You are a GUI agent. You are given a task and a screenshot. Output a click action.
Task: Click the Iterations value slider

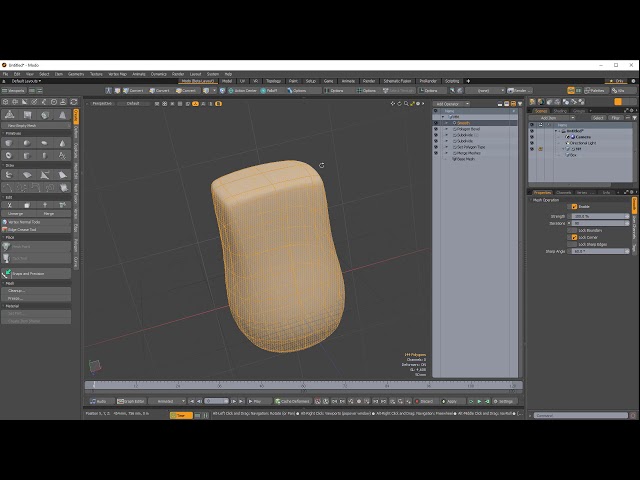(600, 223)
